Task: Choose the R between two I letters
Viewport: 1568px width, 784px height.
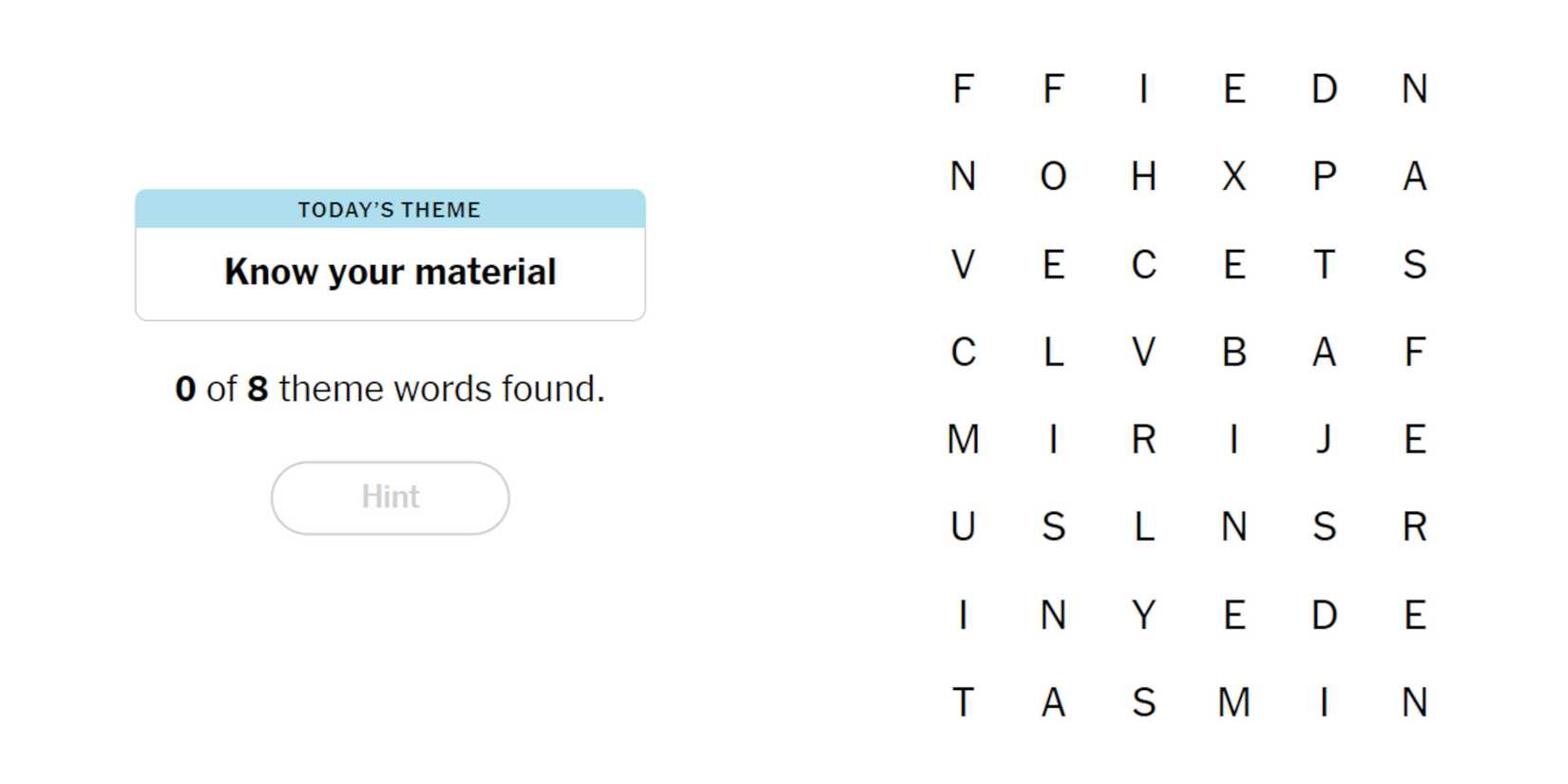Action: [x=1143, y=440]
